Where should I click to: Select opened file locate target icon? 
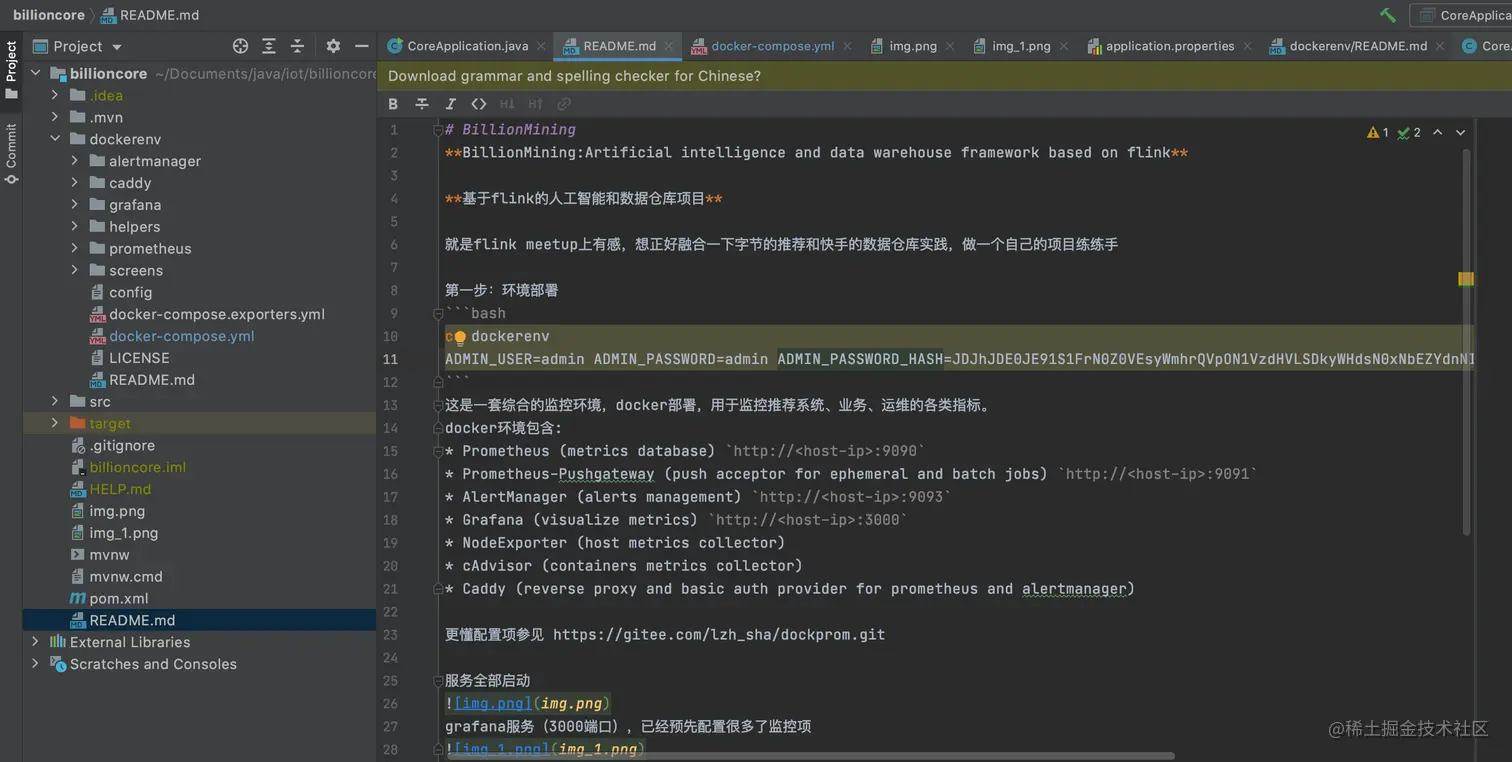(240, 46)
